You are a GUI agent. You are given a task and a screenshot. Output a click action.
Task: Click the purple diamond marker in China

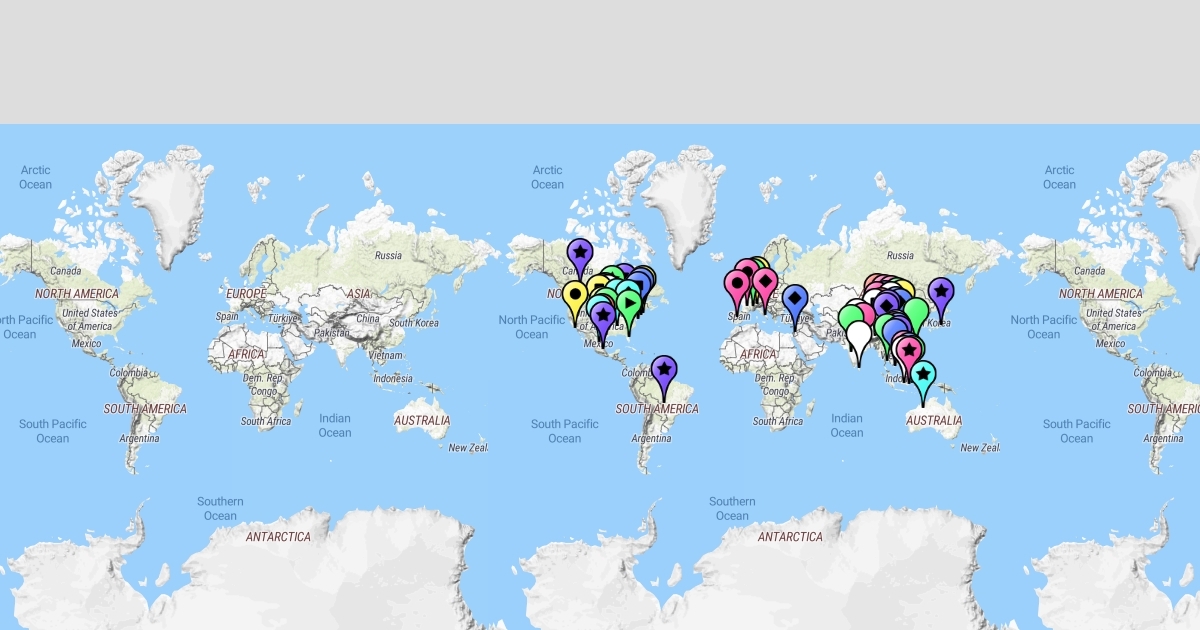click(885, 303)
